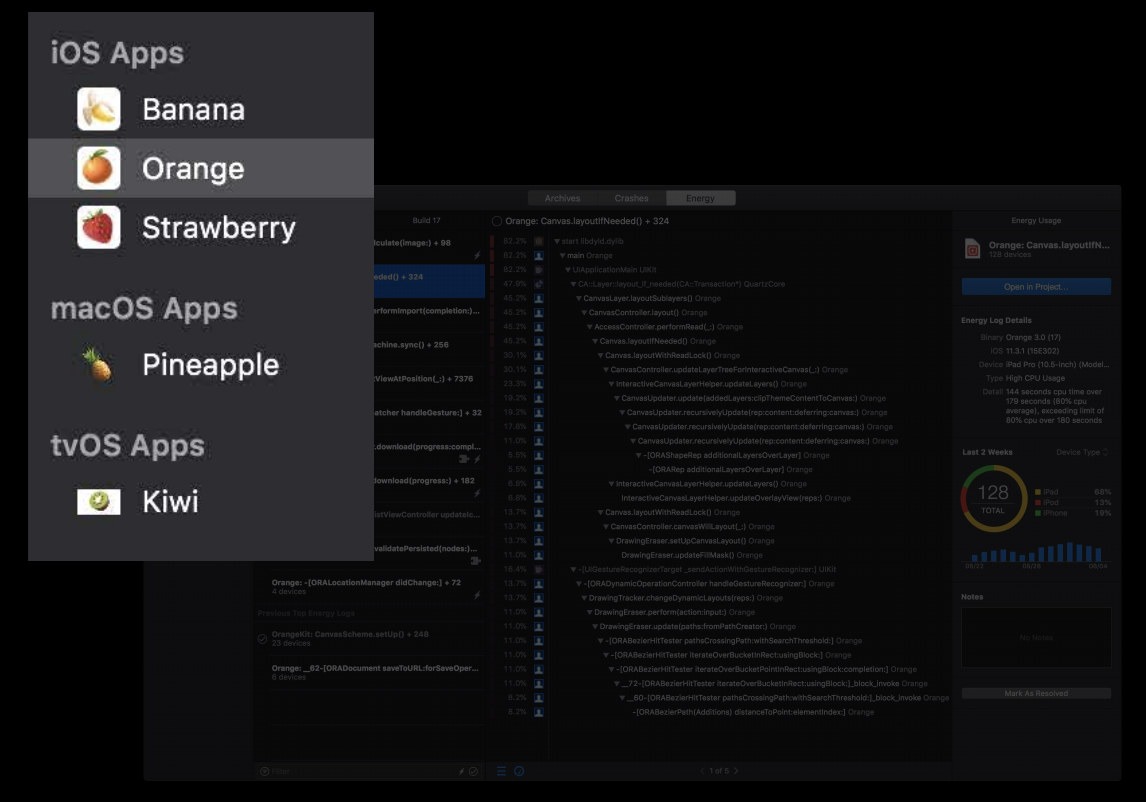
Task: Collapse the DrawingEraser.perform(action:input:) frame
Action: point(590,613)
